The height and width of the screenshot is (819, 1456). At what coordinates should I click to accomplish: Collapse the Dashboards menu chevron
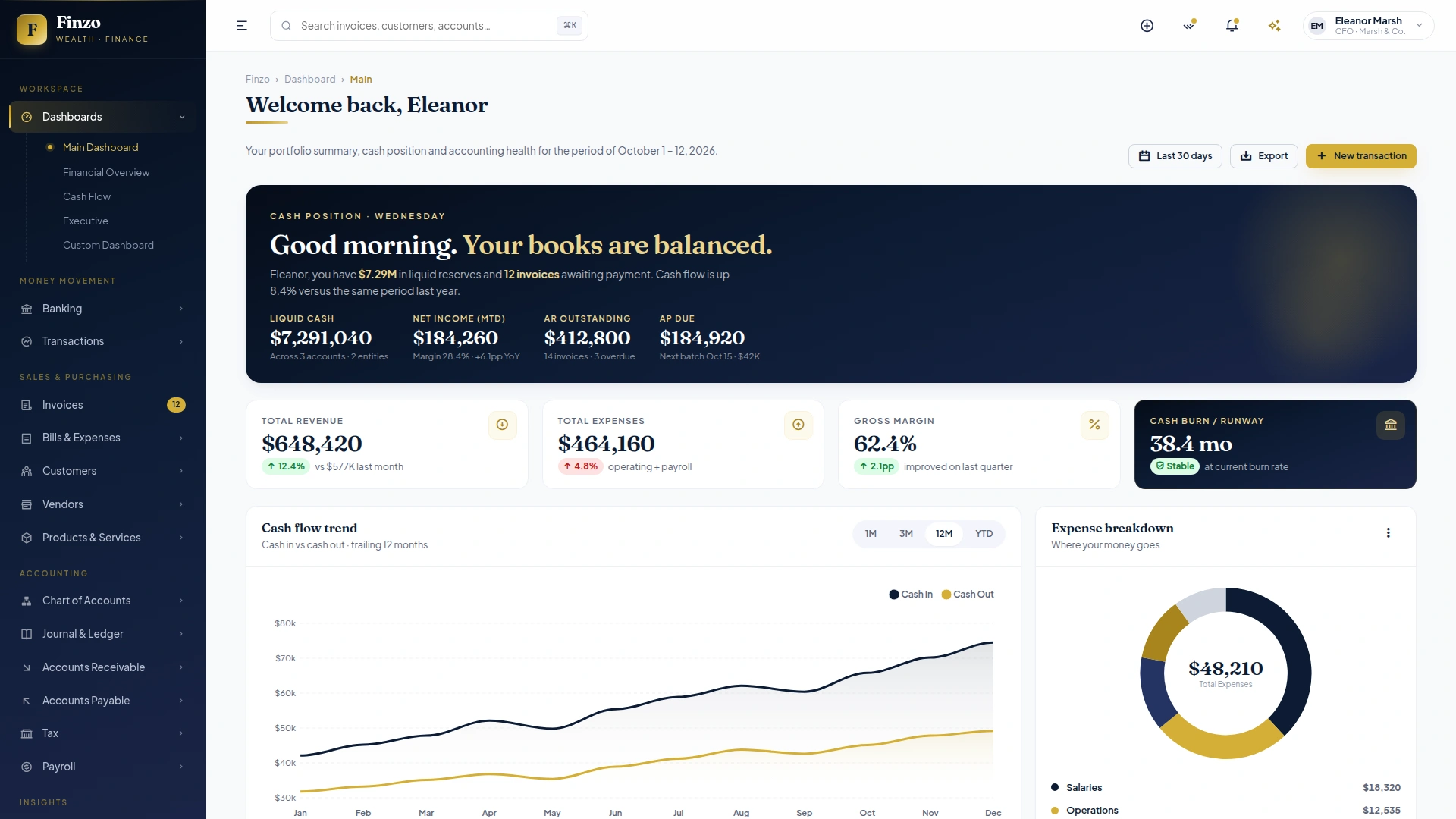[182, 117]
